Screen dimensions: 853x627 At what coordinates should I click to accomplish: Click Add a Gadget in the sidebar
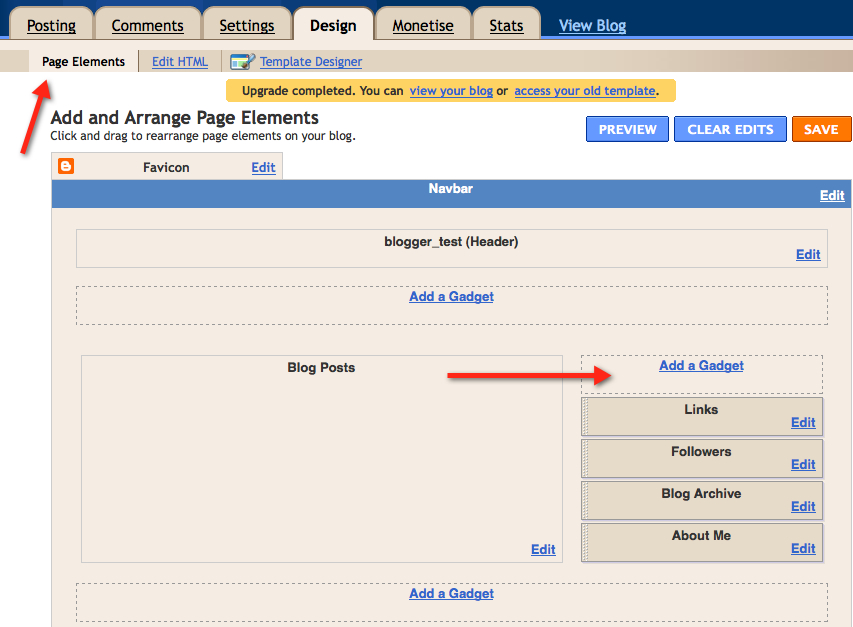point(701,365)
